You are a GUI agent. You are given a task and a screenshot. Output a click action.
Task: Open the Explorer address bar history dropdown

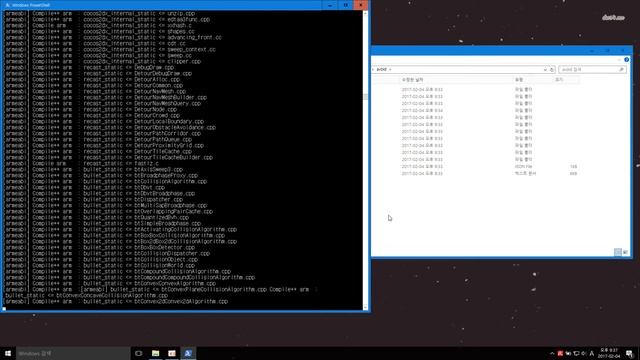(545, 70)
